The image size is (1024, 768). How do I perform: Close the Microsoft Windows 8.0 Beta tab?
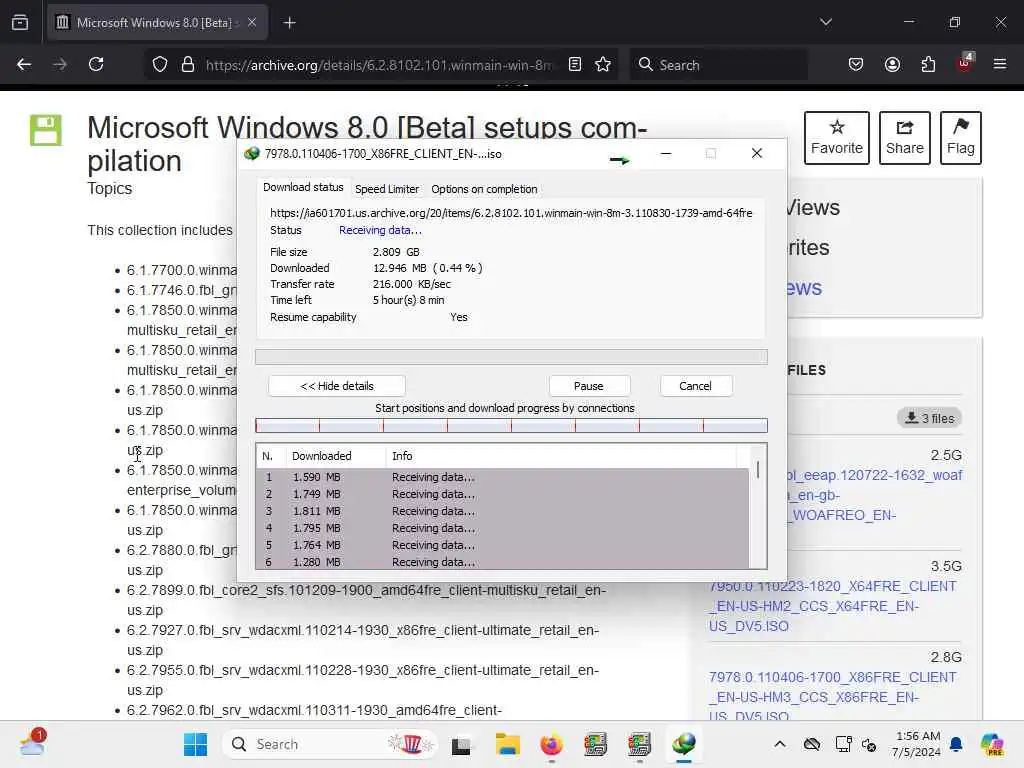tap(252, 23)
